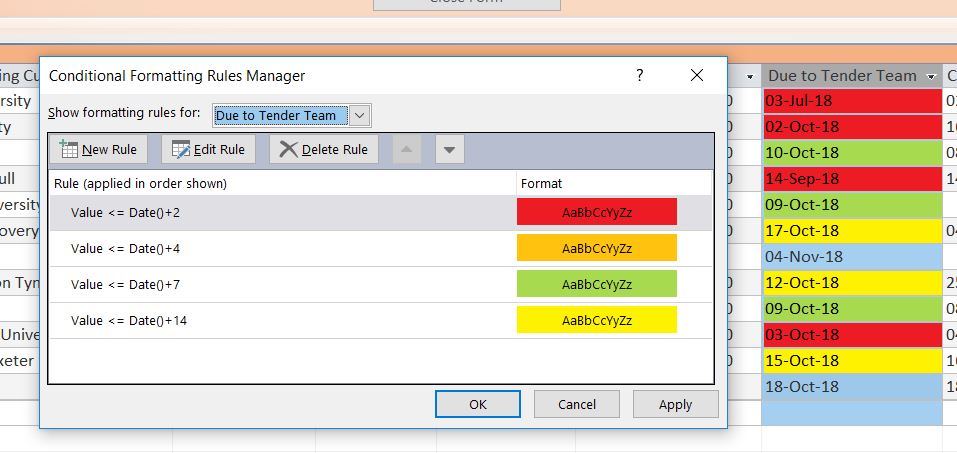Select the 18-Oct-18 date cell
This screenshot has height=453, width=957.
click(852, 386)
